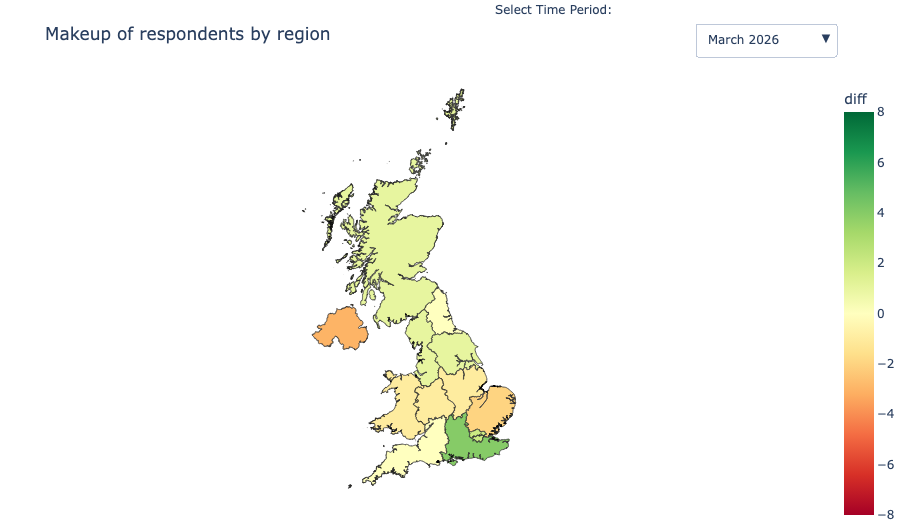The width and height of the screenshot is (902, 525).
Task: Click the red bottom end of colorbar
Action: click(x=858, y=508)
